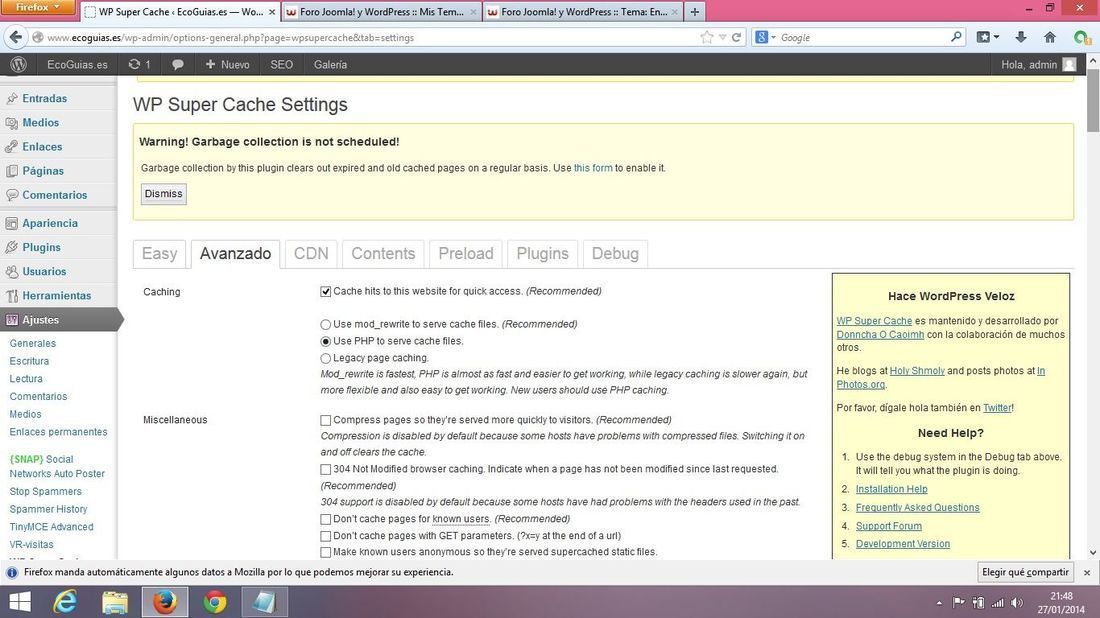Show URL history dropdown arrow in address bar

(x=723, y=37)
